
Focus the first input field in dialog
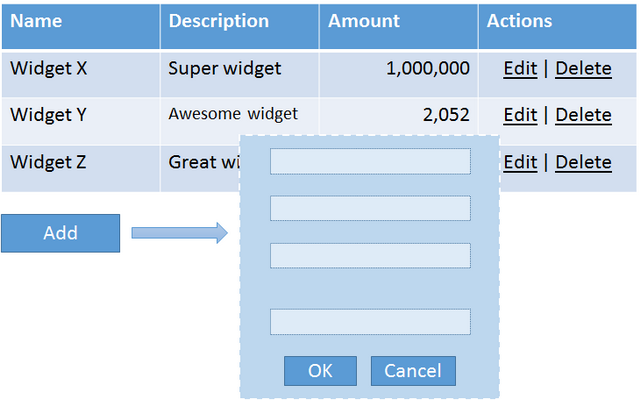click(x=370, y=161)
